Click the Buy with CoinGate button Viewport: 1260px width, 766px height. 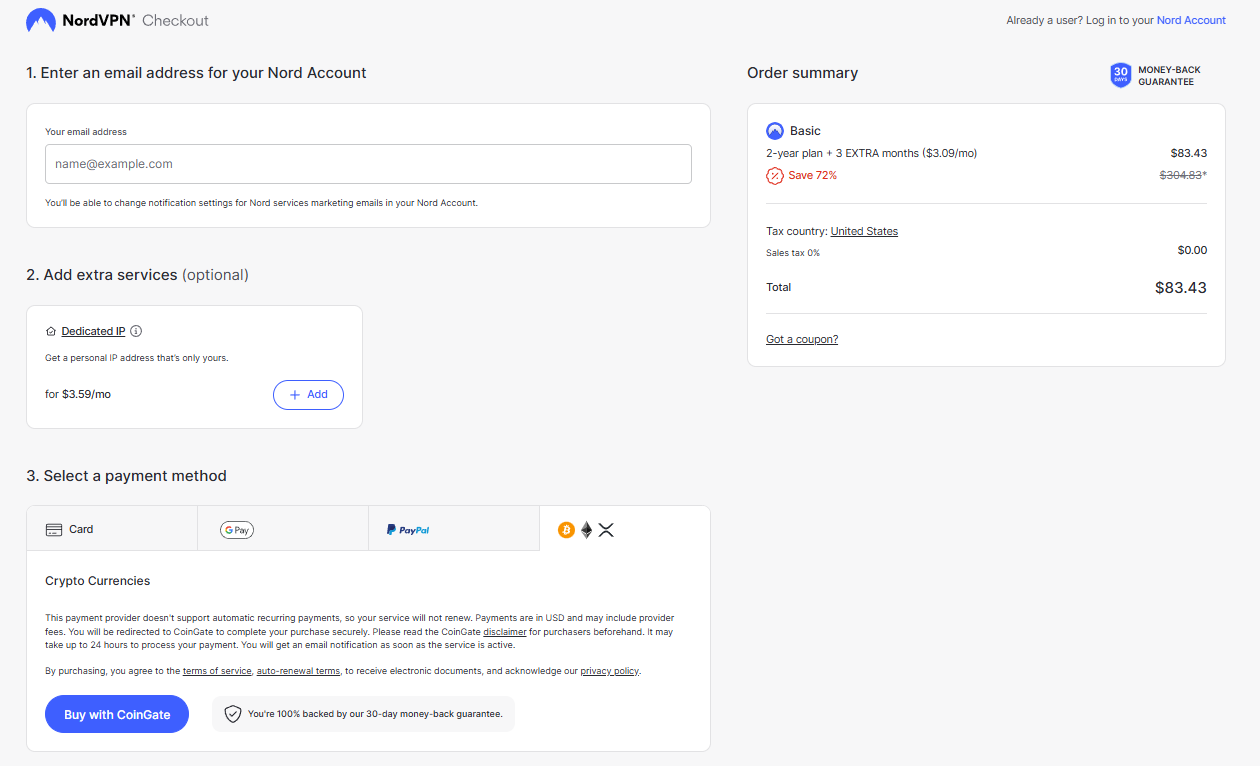(x=117, y=714)
